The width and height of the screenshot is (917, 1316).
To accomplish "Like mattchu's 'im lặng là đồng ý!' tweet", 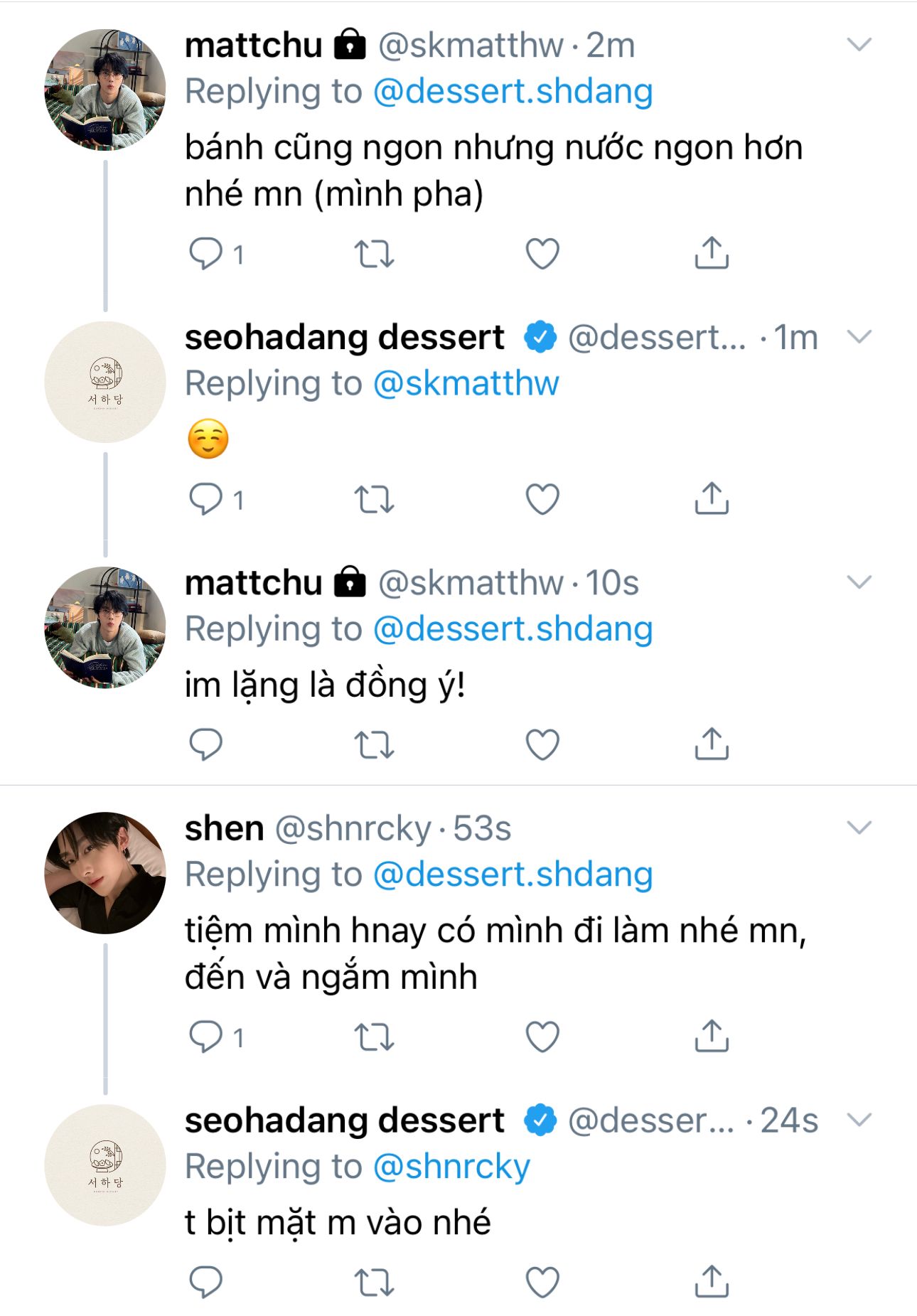I will click(542, 744).
